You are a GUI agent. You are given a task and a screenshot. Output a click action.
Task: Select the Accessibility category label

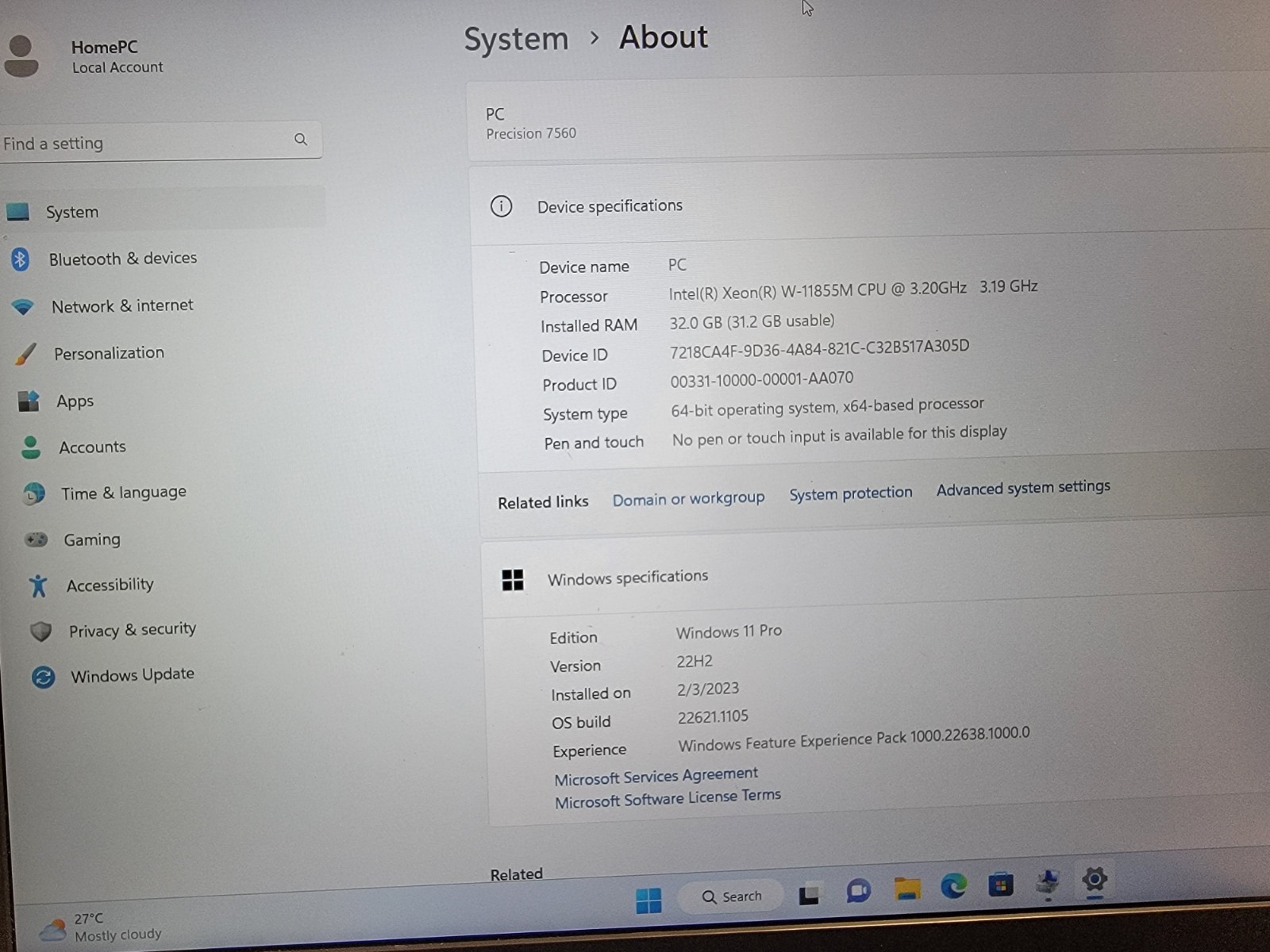110,585
